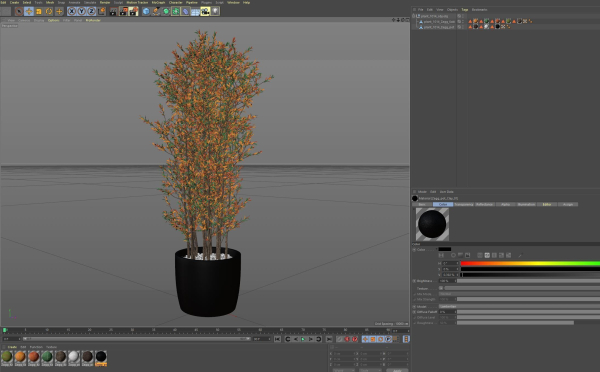Toggle the coordinate system icon

coord(102,11)
